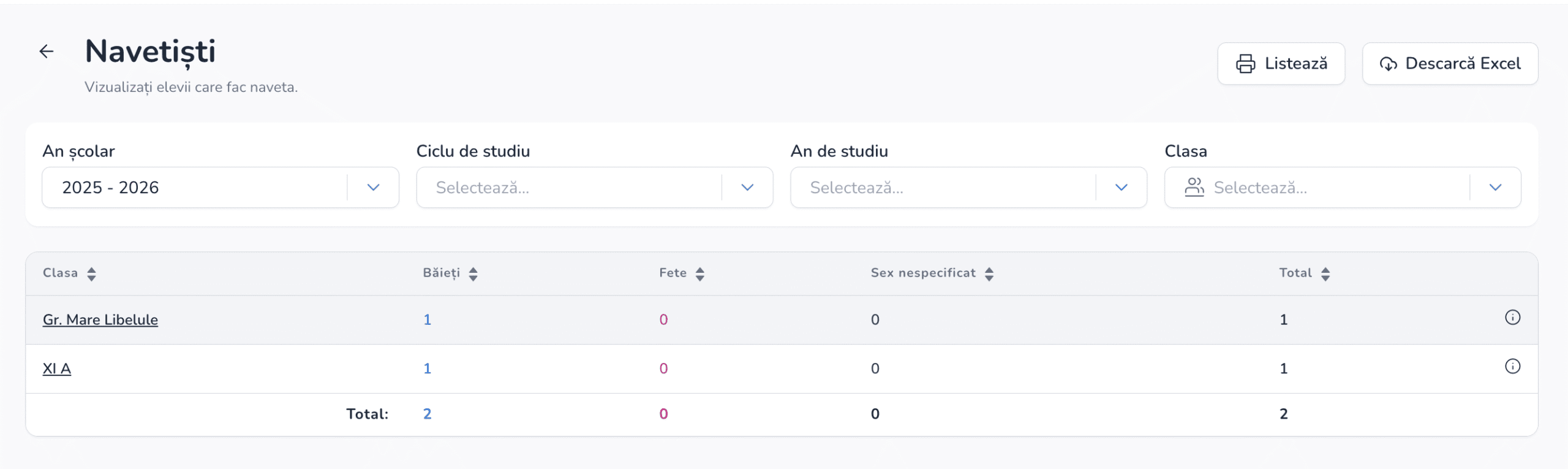
Task: Open the An școlar dropdown
Action: click(x=373, y=188)
